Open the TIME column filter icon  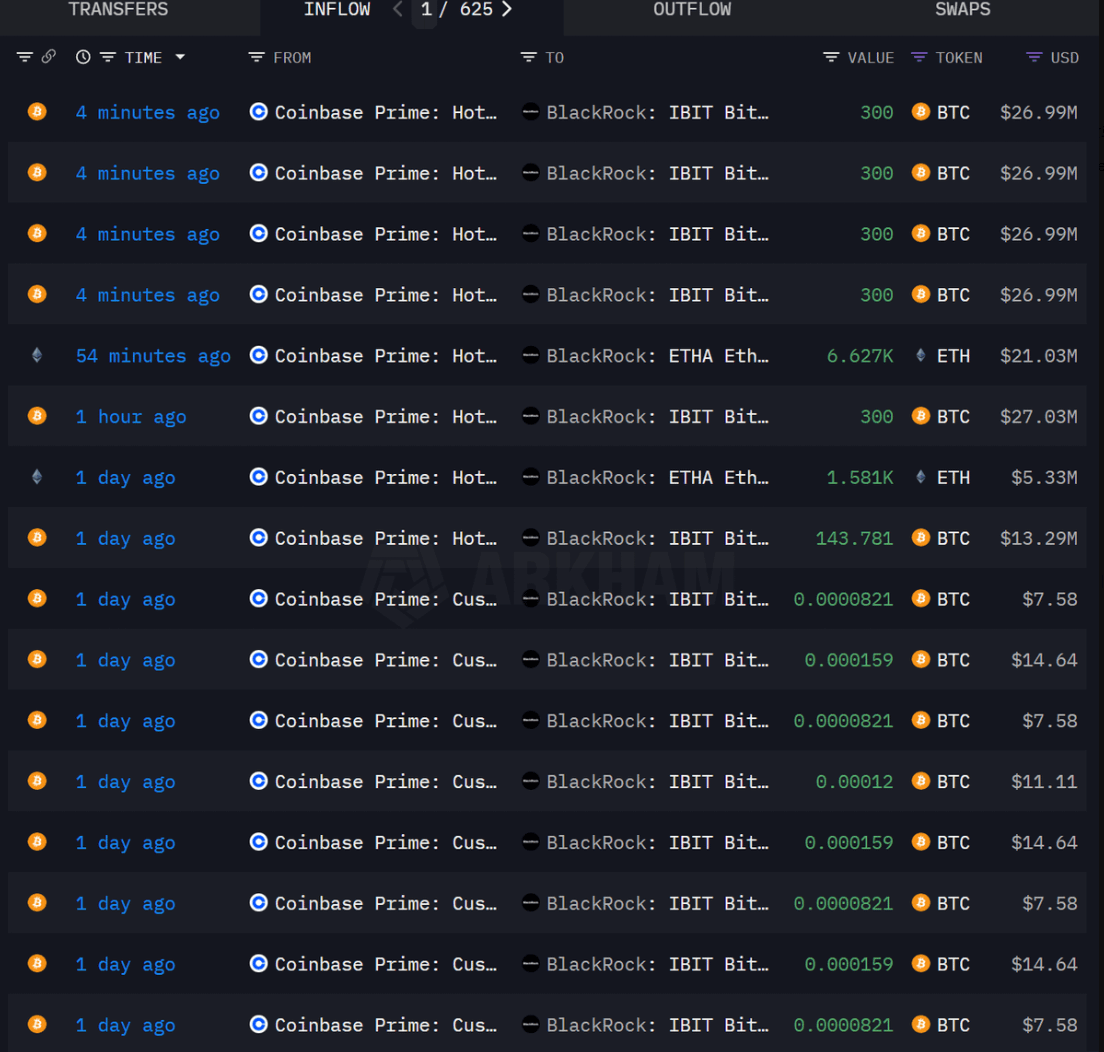coord(108,57)
